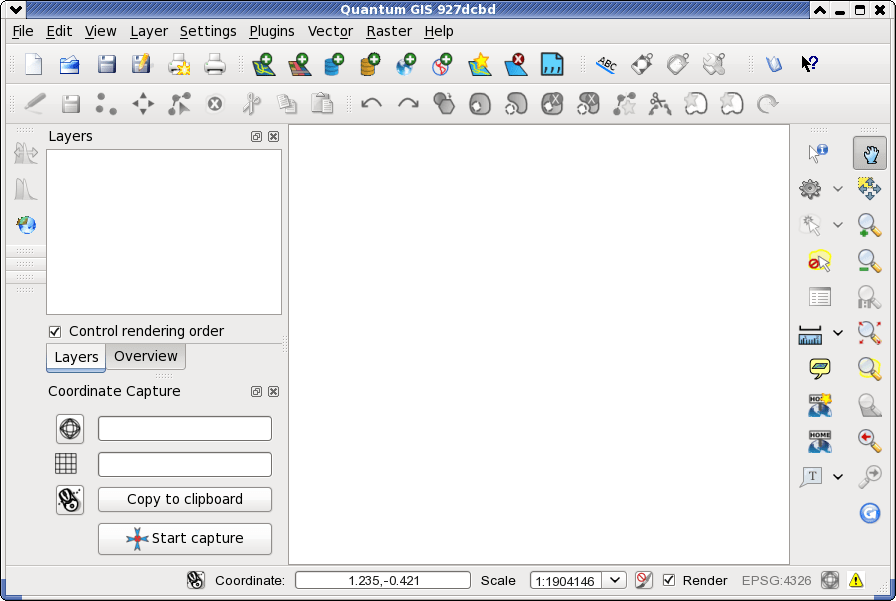Open the File menu
The height and width of the screenshot is (601, 896).
[23, 31]
